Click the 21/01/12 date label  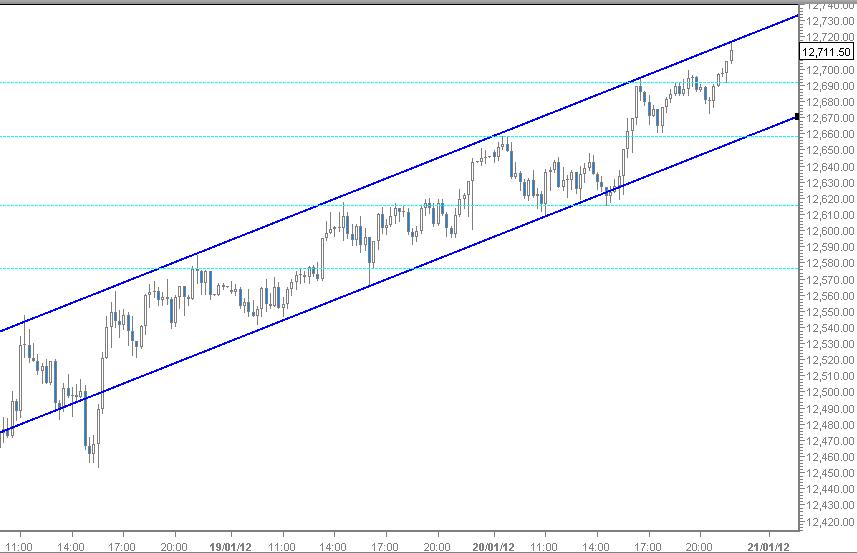pyautogui.click(x=768, y=546)
